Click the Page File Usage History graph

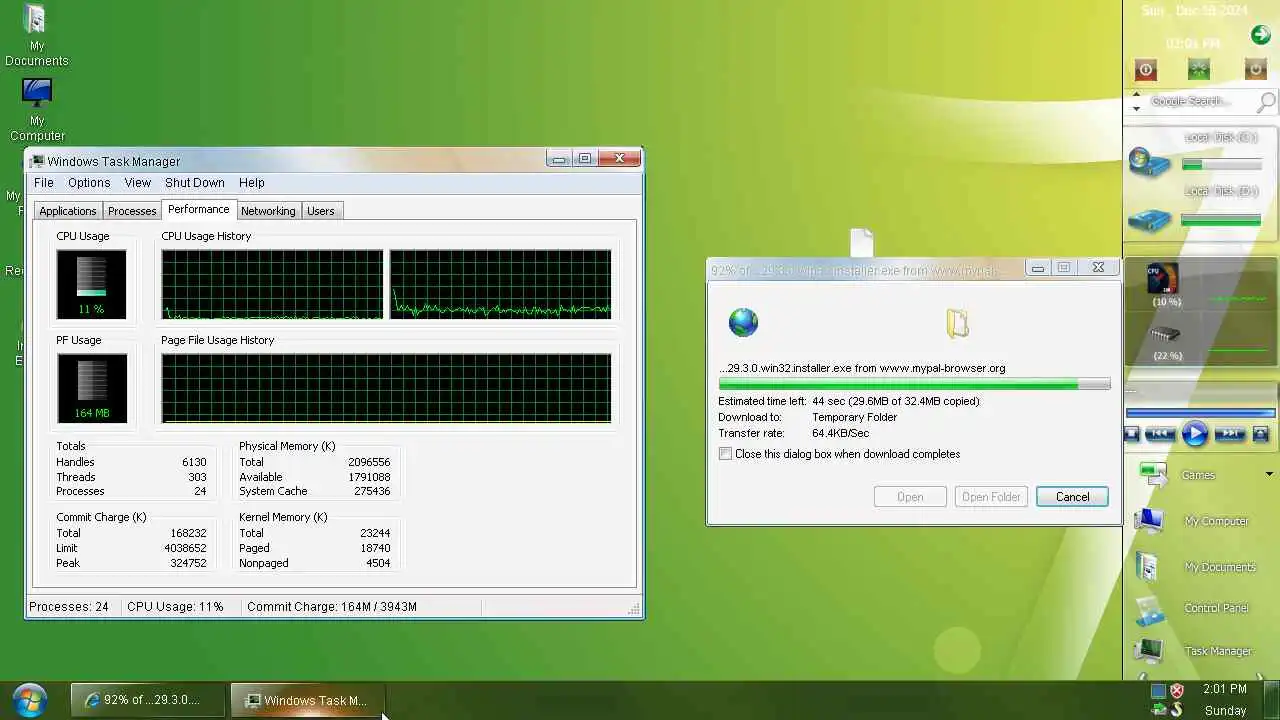tap(386, 388)
